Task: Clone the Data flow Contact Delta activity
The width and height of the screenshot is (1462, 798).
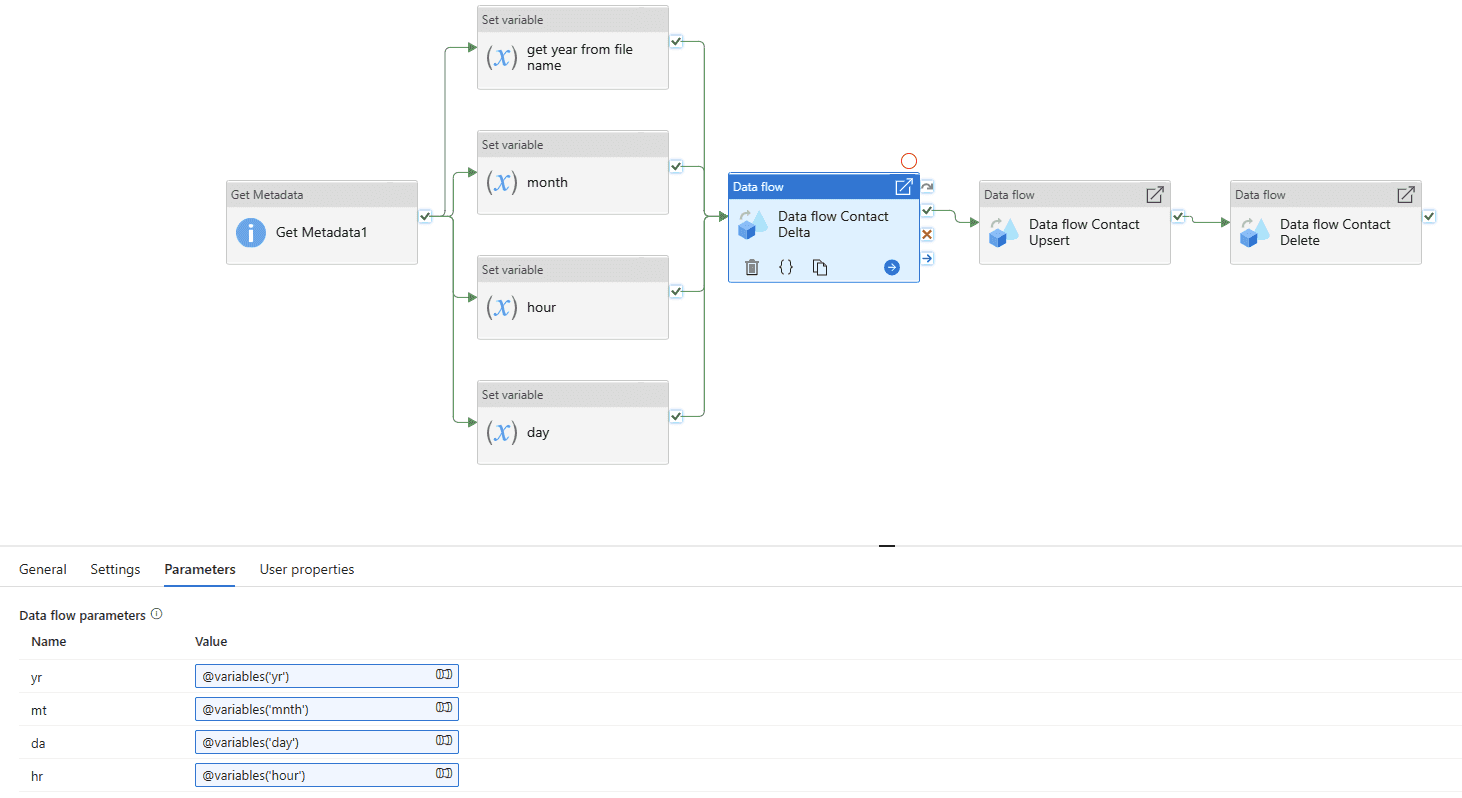Action: click(x=820, y=267)
